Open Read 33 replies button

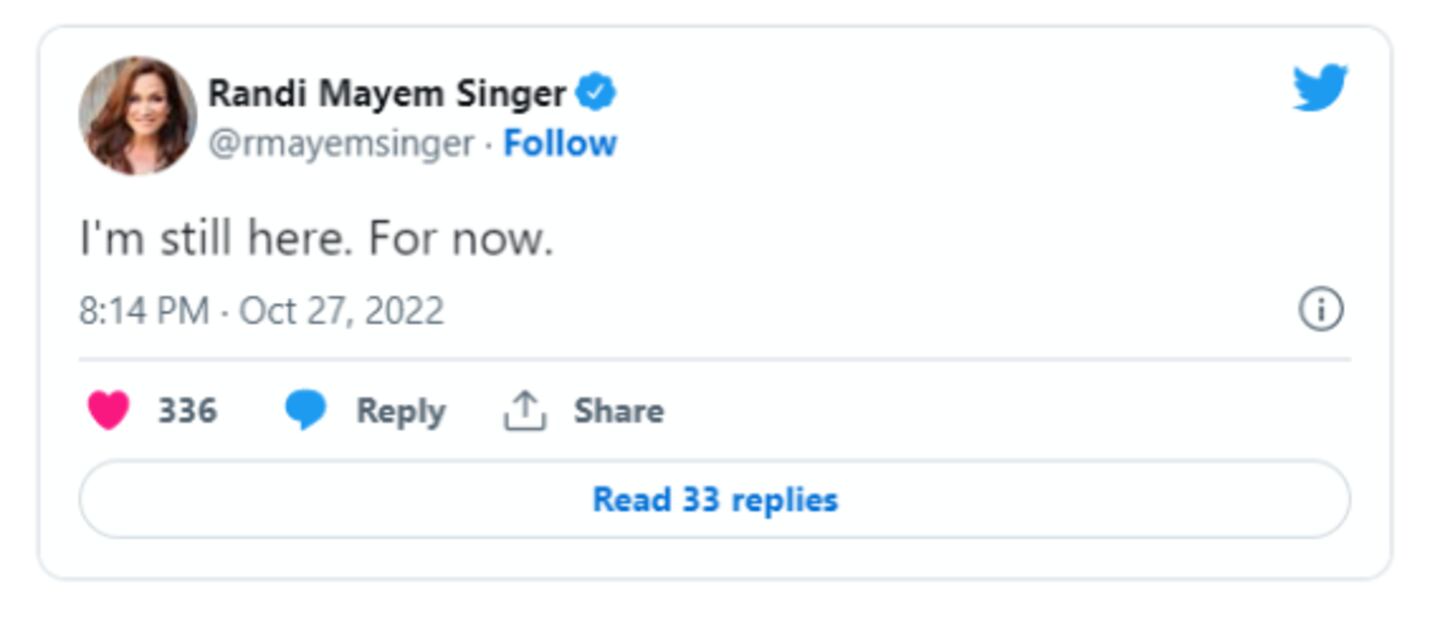714,499
